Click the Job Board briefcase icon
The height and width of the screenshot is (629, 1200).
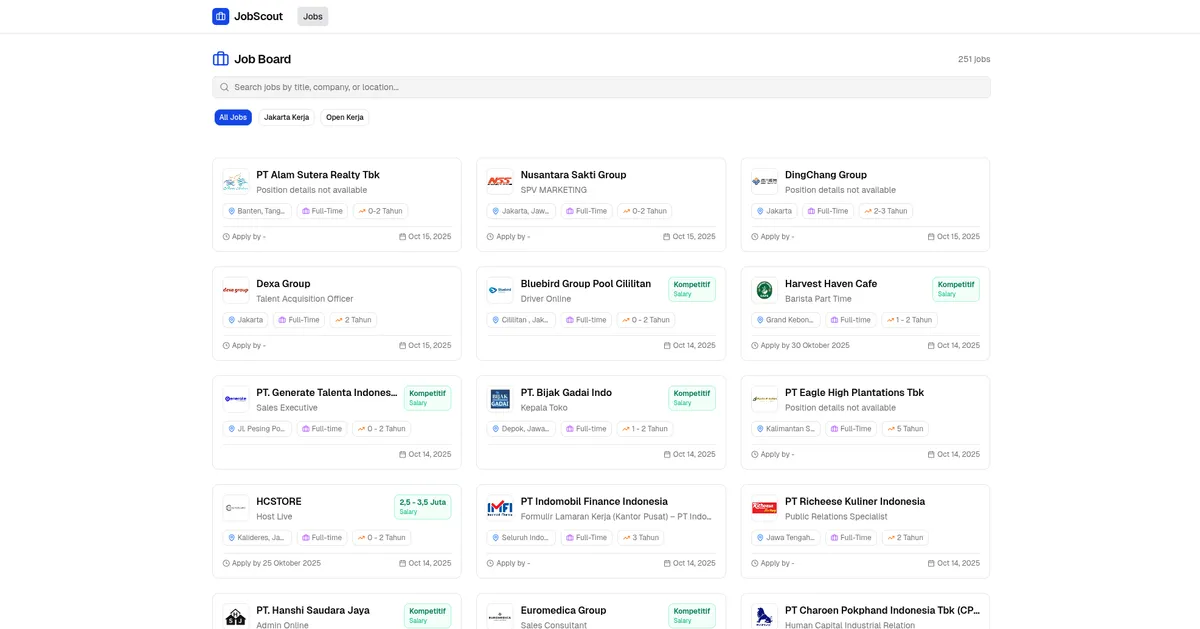[221, 59]
